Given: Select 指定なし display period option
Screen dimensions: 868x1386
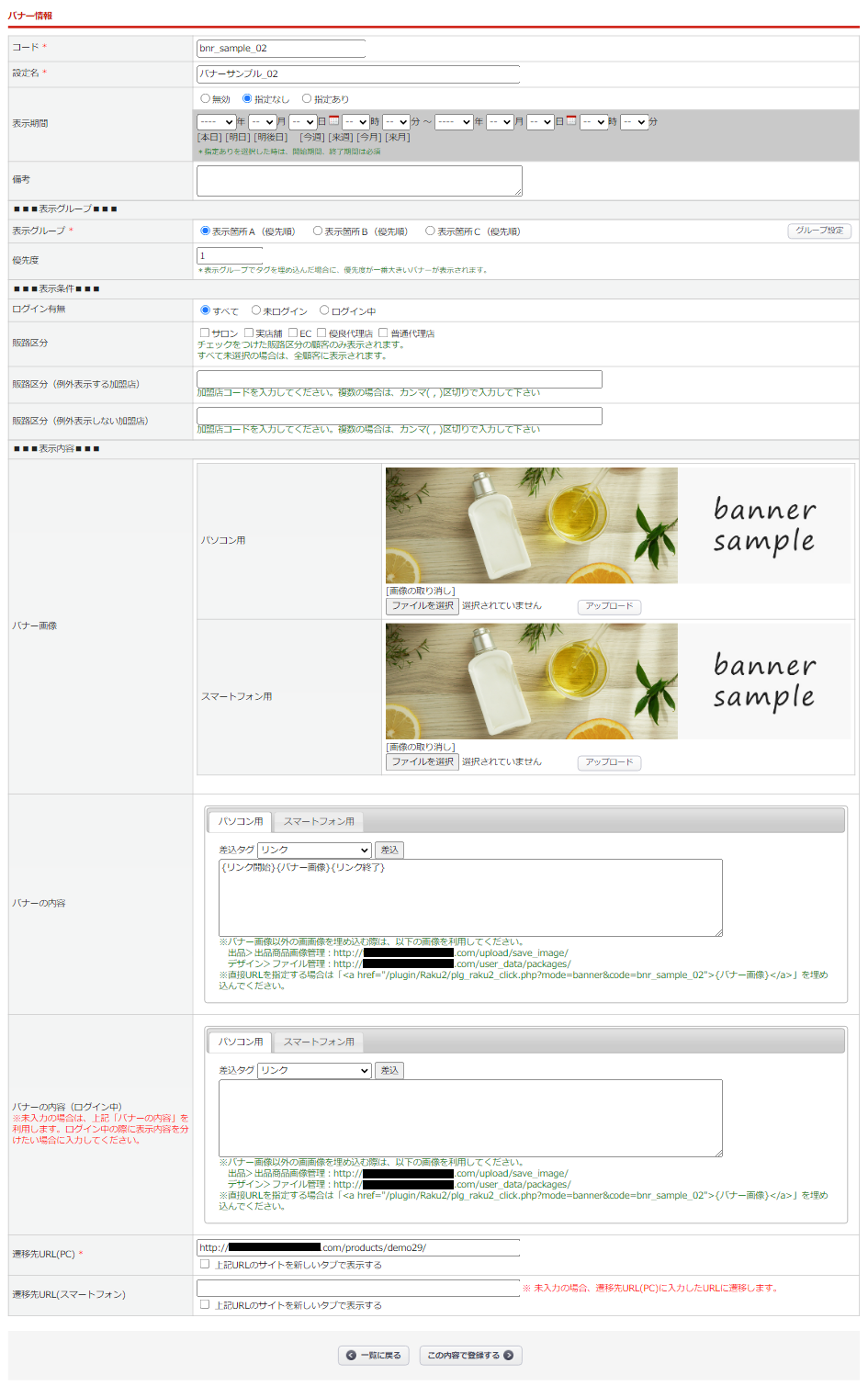Looking at the screenshot, I should [247, 98].
